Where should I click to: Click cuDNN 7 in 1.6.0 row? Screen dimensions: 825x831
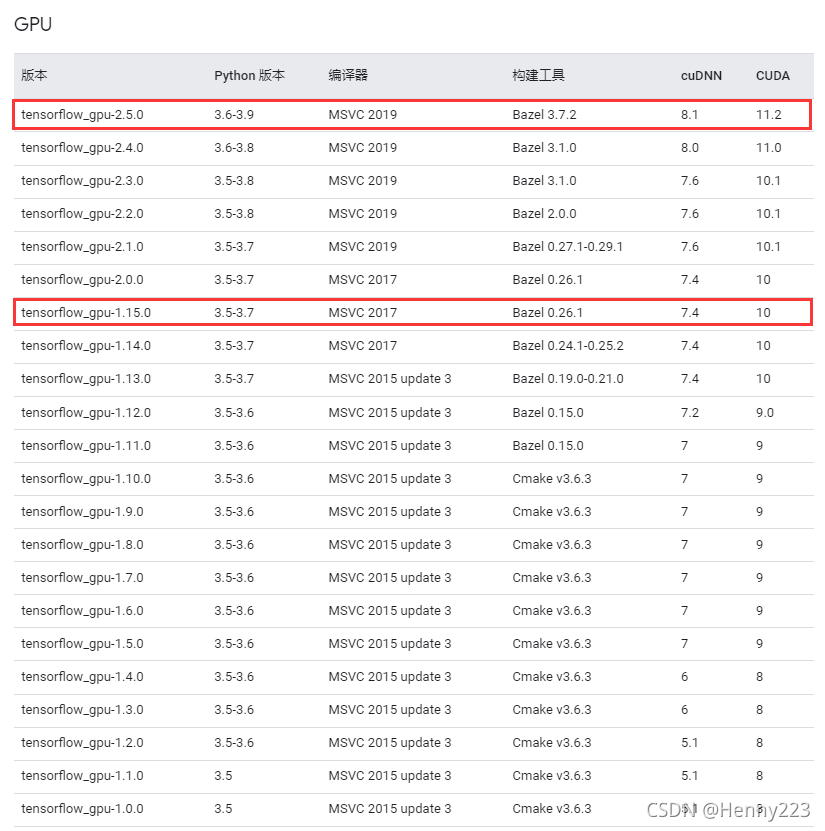pyautogui.click(x=685, y=611)
